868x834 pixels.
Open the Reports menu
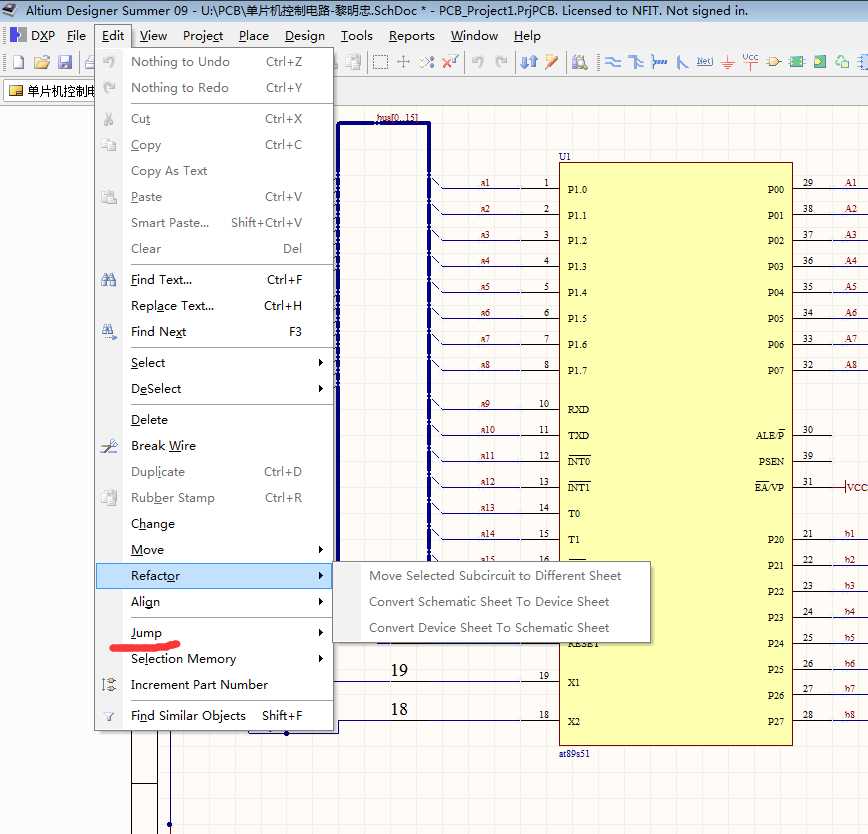411,36
